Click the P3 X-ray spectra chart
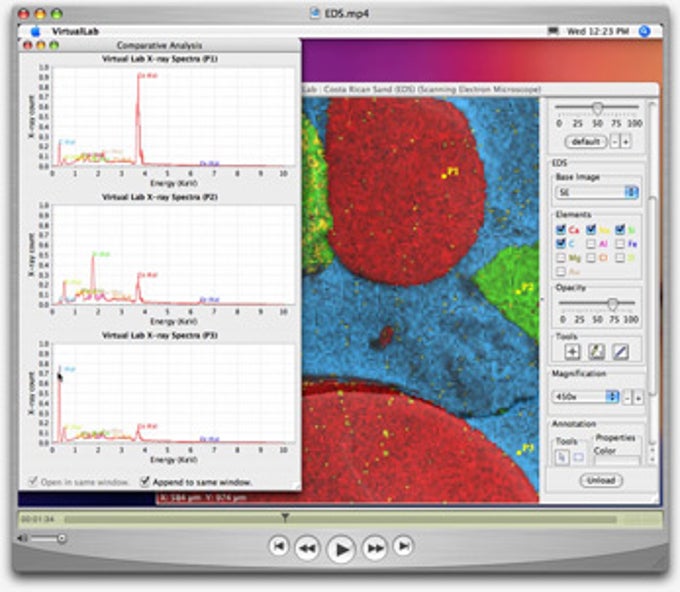The image size is (680, 592). (173, 393)
